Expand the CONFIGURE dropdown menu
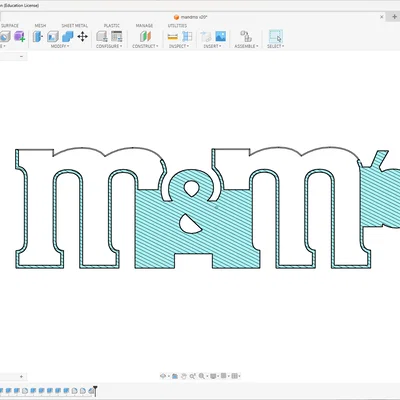The image size is (400, 400). (x=109, y=46)
